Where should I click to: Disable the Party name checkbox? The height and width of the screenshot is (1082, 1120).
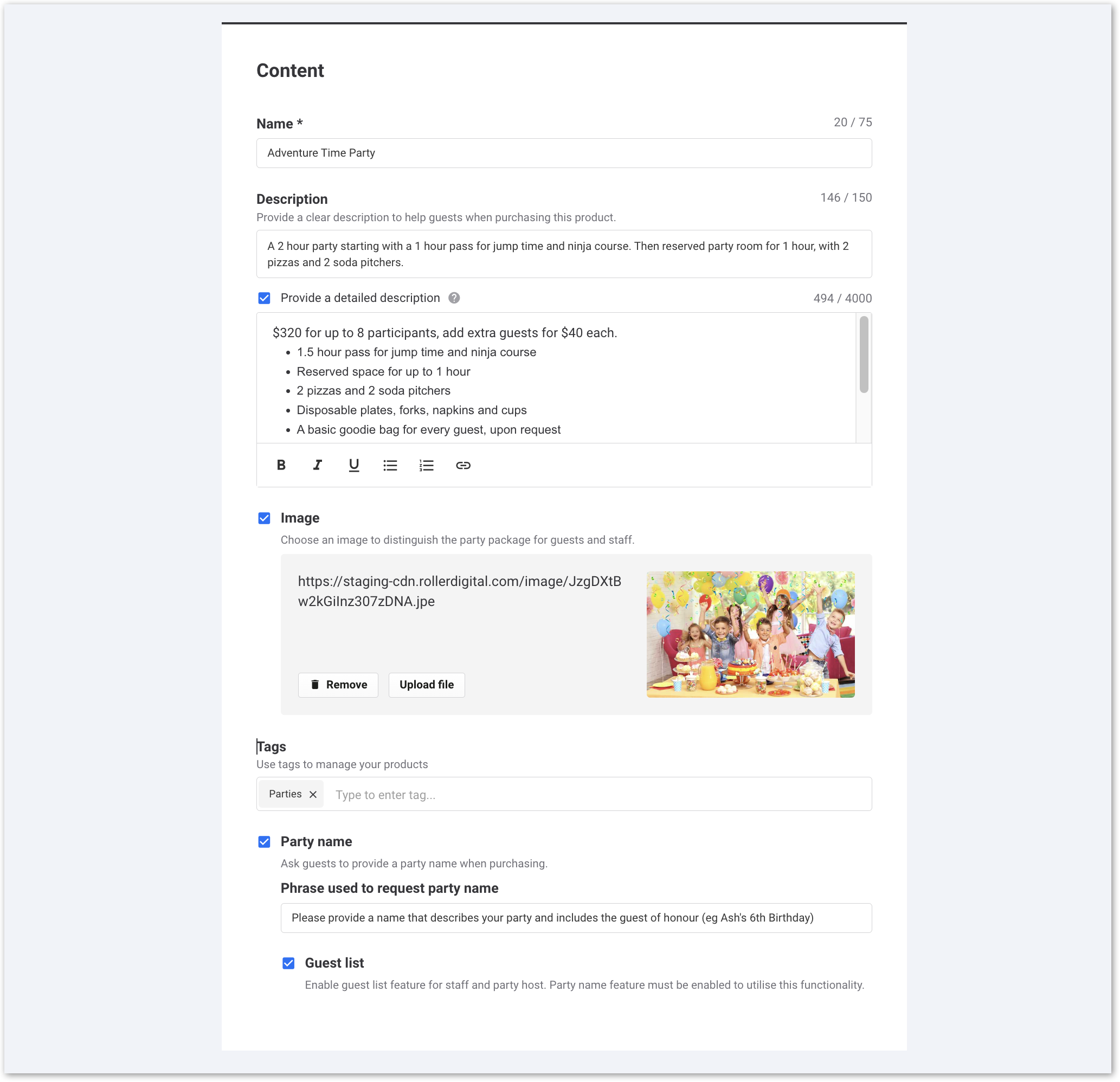[264, 841]
